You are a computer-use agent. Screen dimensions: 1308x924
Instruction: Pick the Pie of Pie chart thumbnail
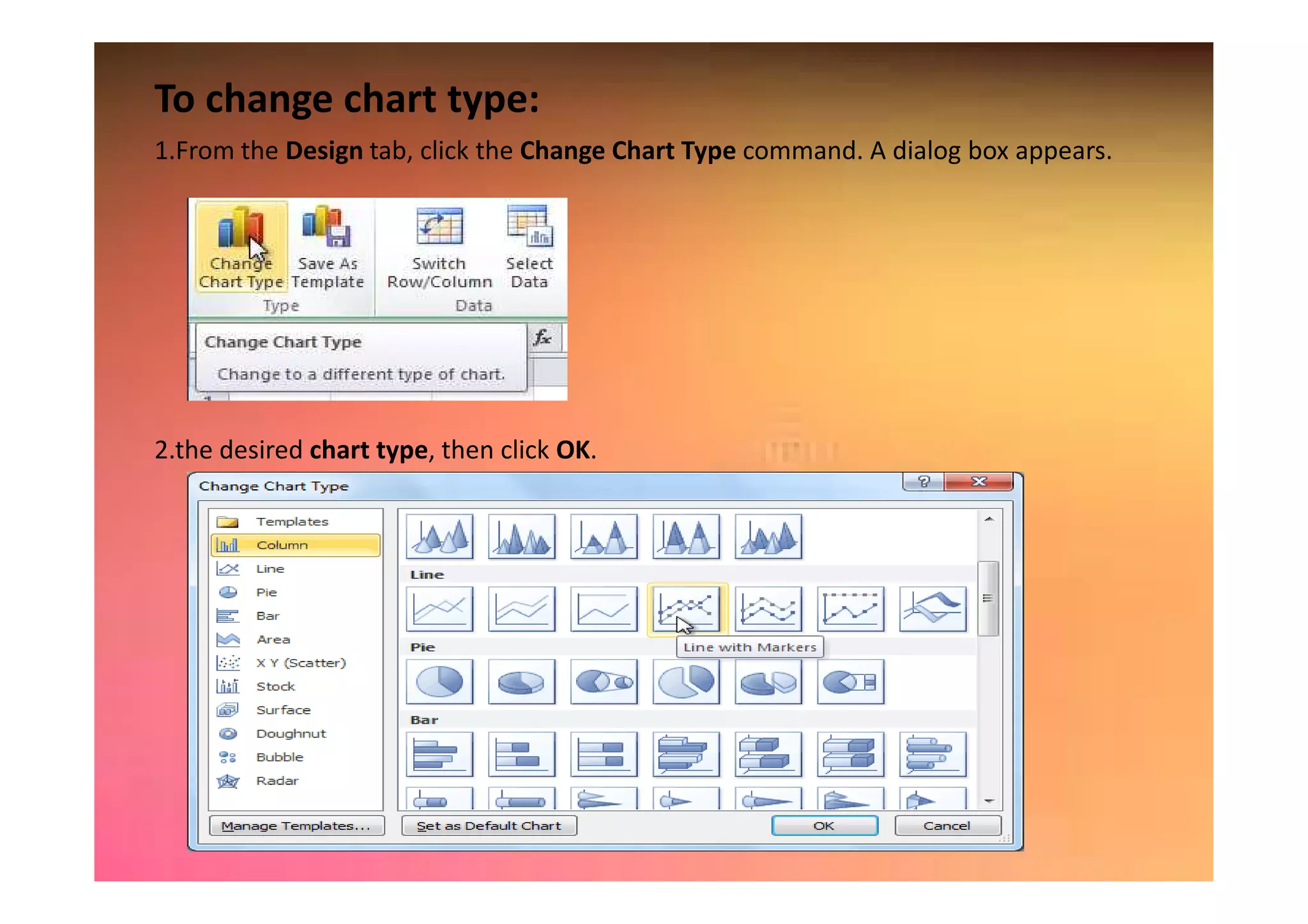pyautogui.click(x=604, y=682)
